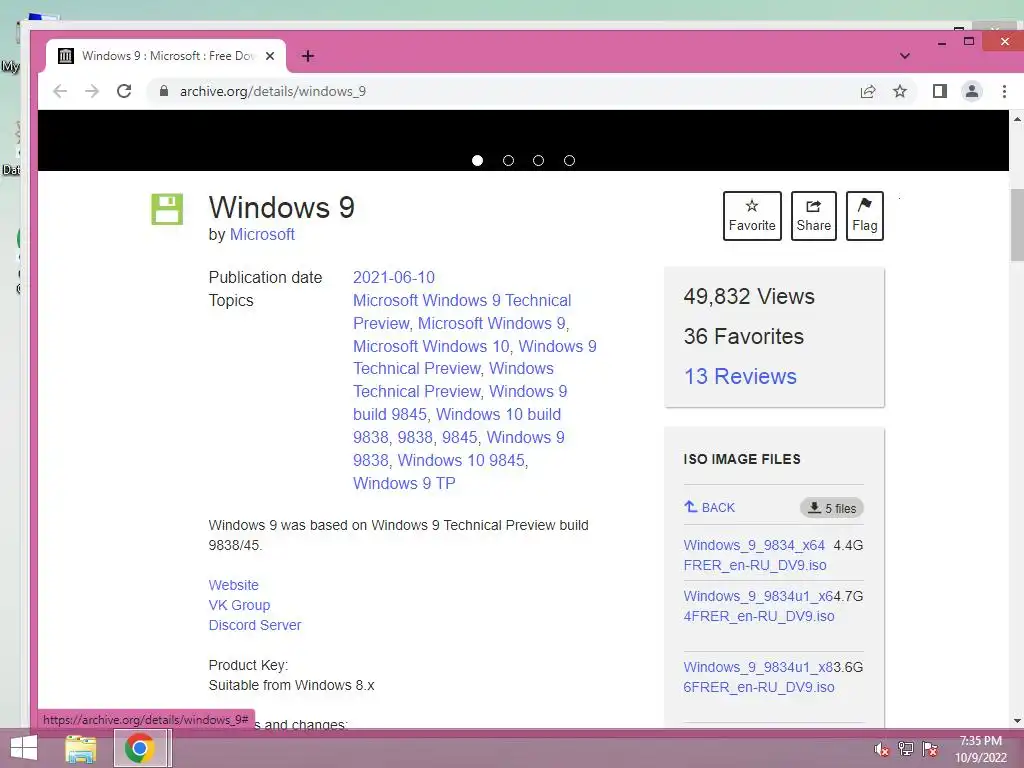Open the Chrome side panel
The height and width of the screenshot is (768, 1024).
[940, 91]
